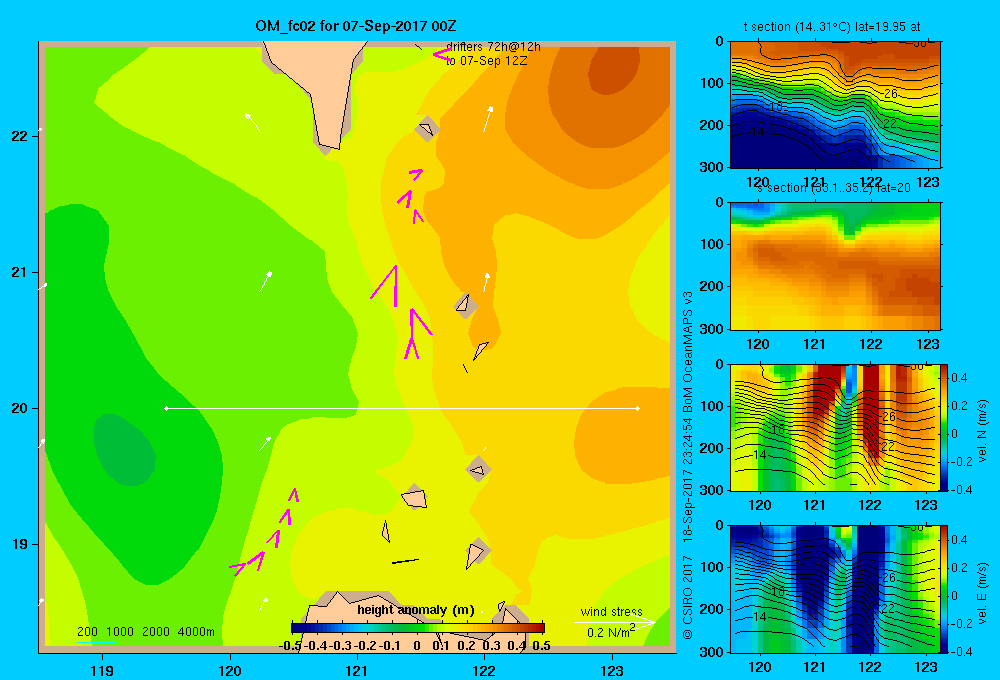This screenshot has height=680, width=1000.
Task: Click the vel. N color scale bar
Action: coord(944,427)
